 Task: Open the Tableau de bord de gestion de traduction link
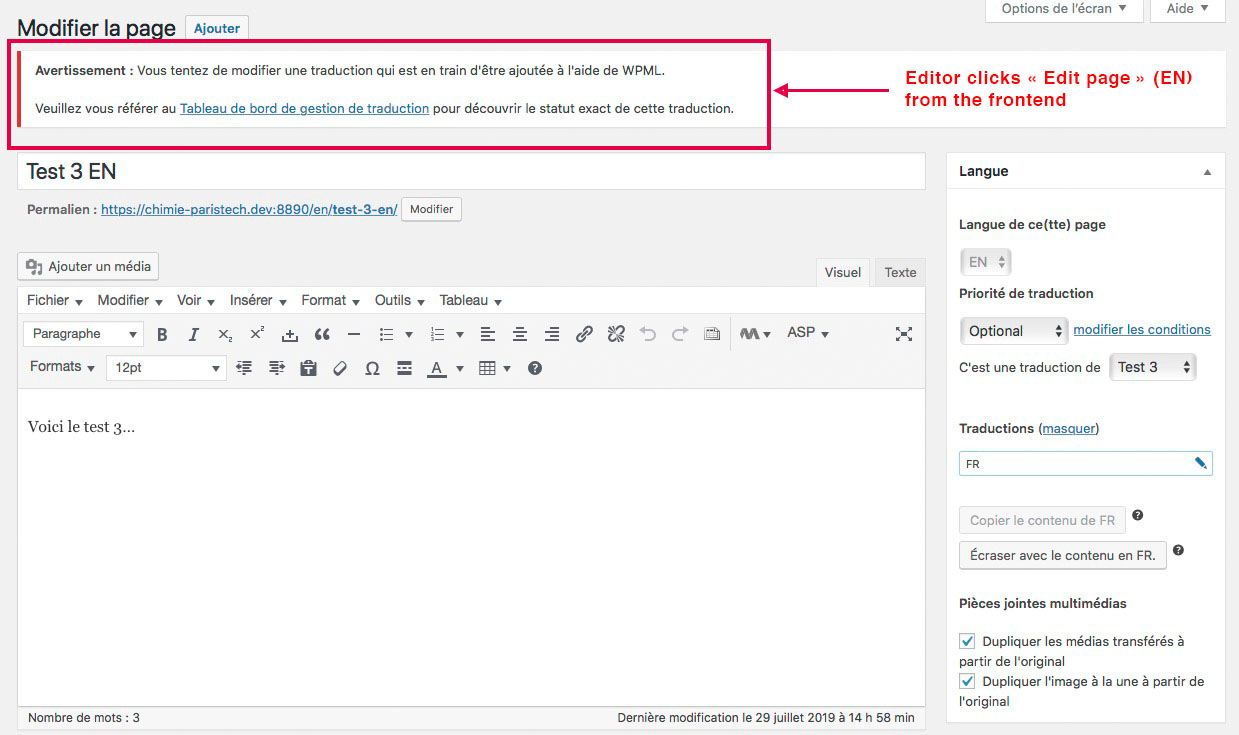tap(304, 108)
